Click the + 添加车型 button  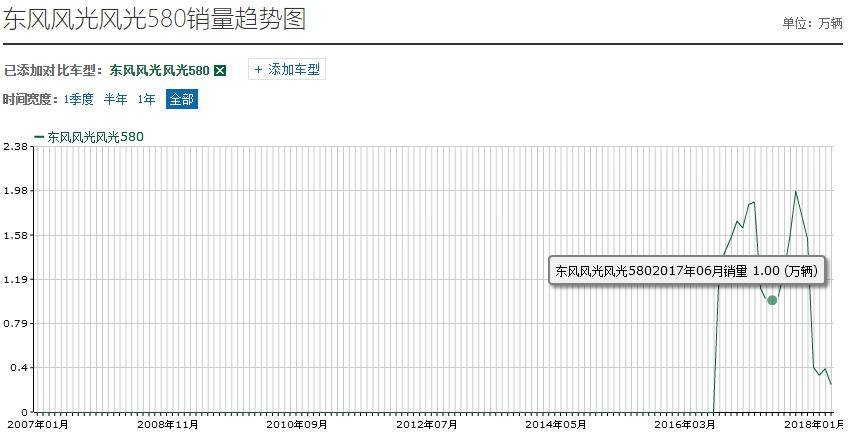[287, 70]
